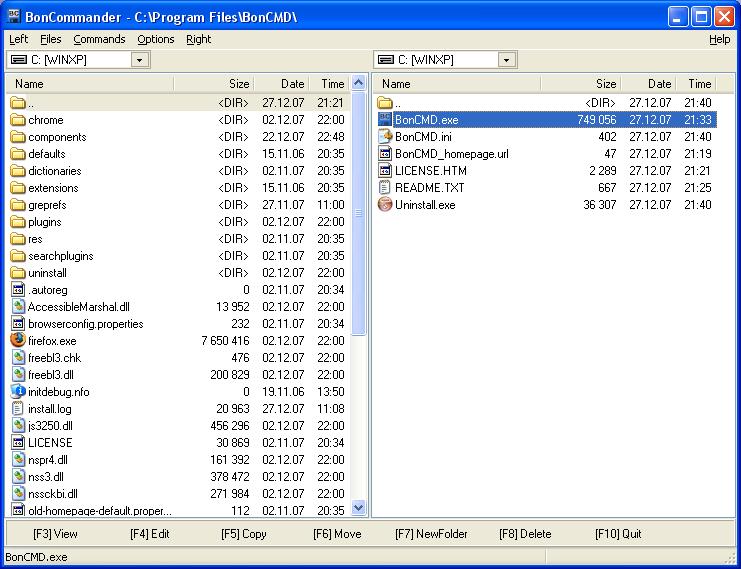The image size is (741, 569).
Task: Click the BonCMD.exe application icon
Action: click(x=385, y=120)
